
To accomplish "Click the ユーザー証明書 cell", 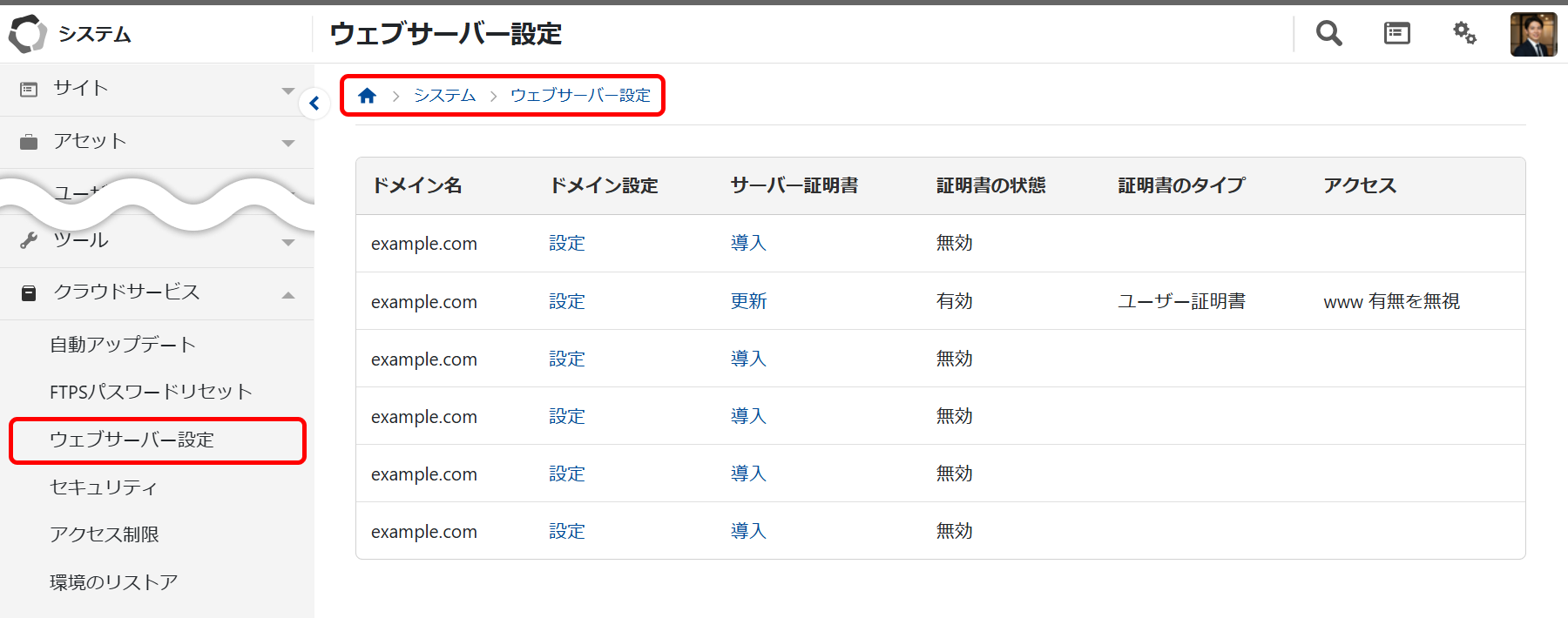I will pos(1181,301).
